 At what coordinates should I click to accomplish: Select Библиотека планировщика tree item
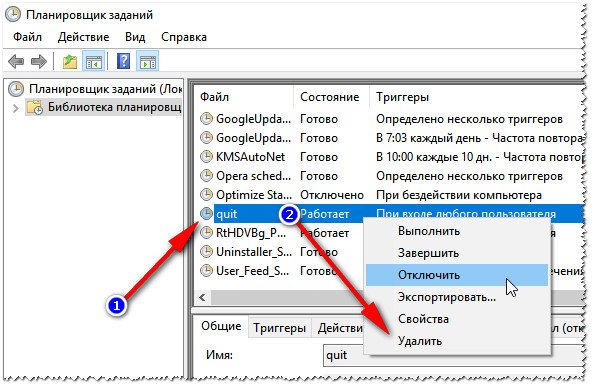pyautogui.click(x=114, y=107)
